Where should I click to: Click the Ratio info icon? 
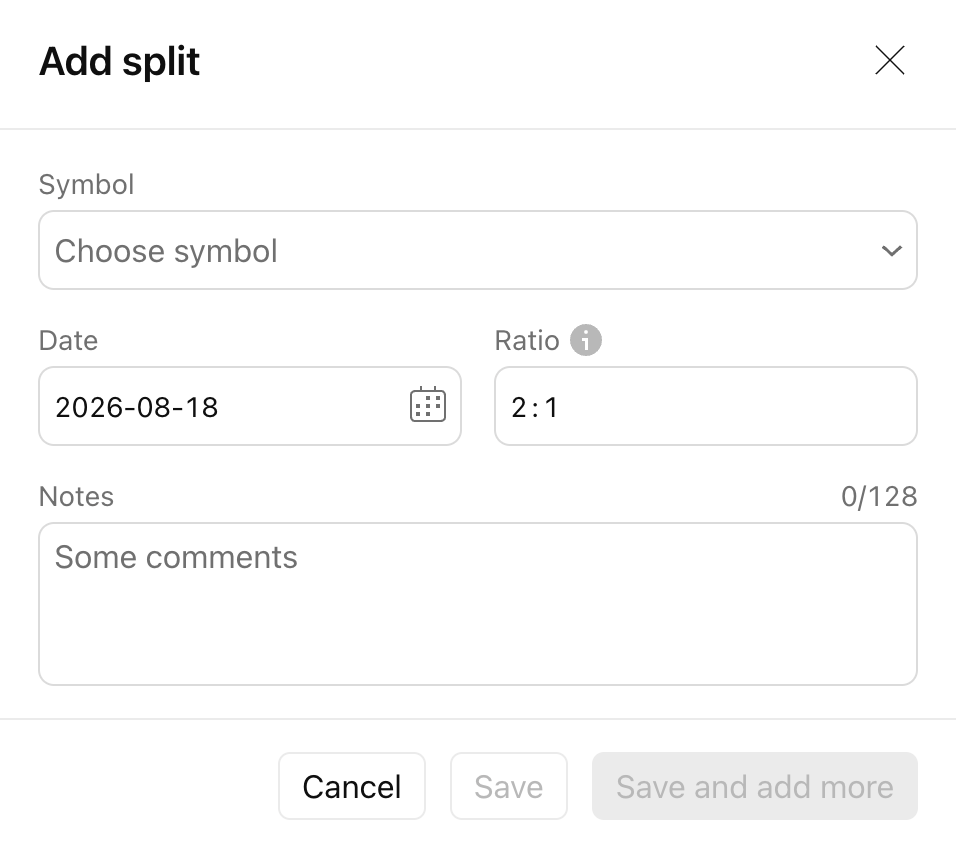[x=586, y=340]
